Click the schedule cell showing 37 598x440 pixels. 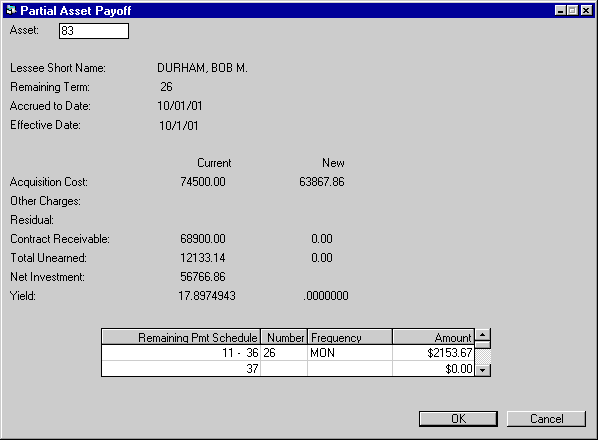tap(181, 369)
